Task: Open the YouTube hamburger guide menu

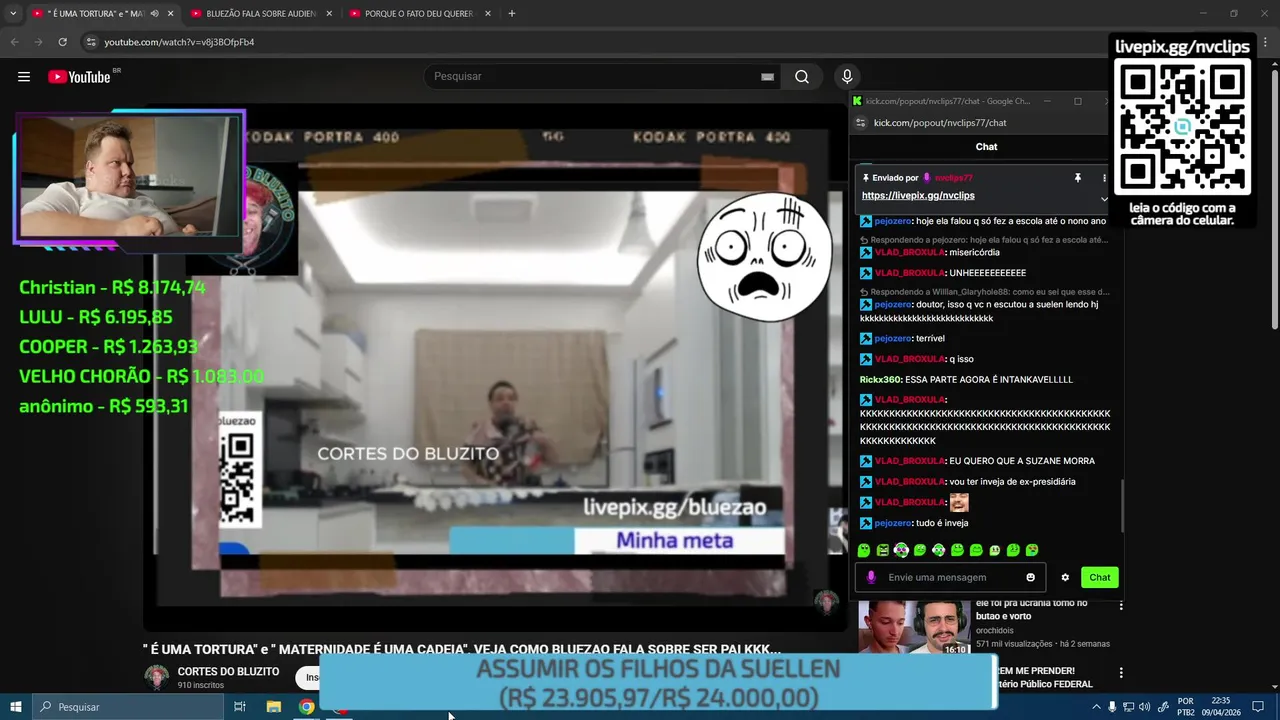Action: tap(24, 77)
